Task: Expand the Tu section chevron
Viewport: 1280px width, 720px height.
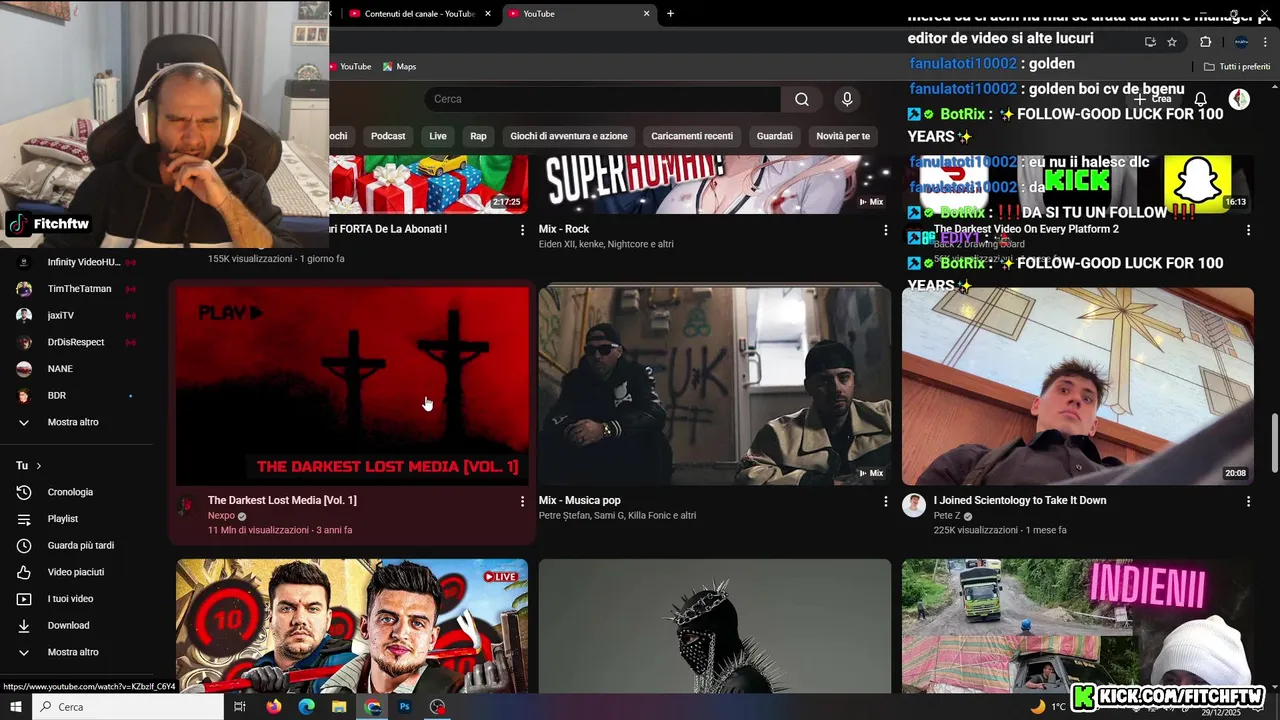Action: point(39,466)
